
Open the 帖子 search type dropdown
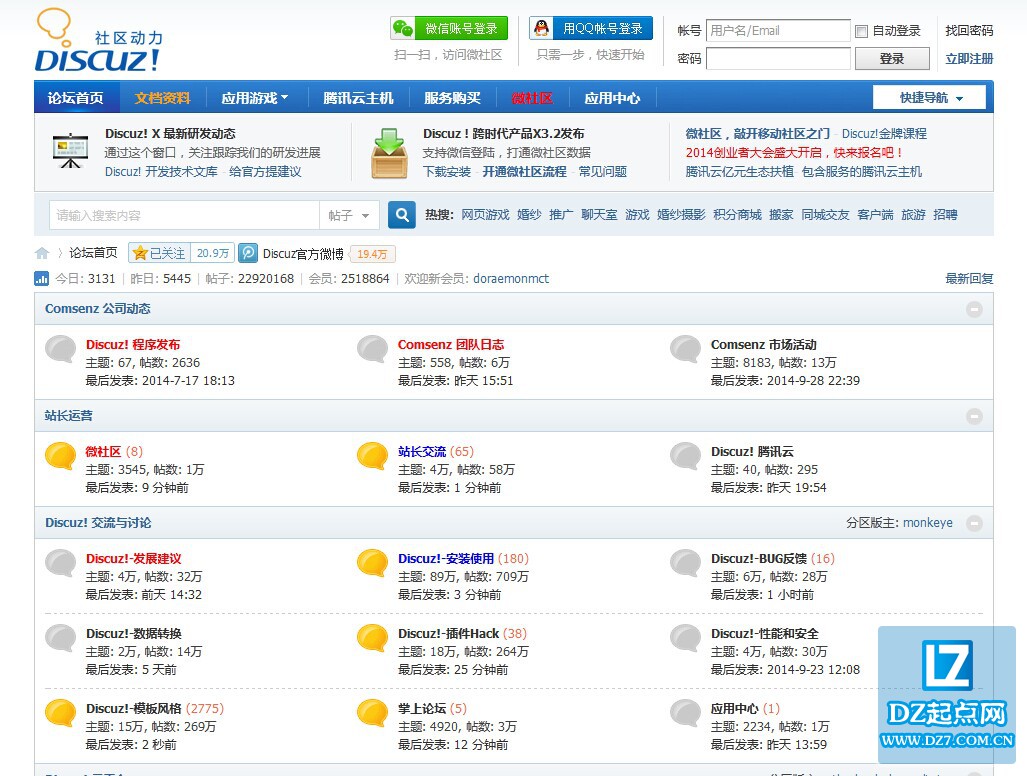(x=349, y=215)
